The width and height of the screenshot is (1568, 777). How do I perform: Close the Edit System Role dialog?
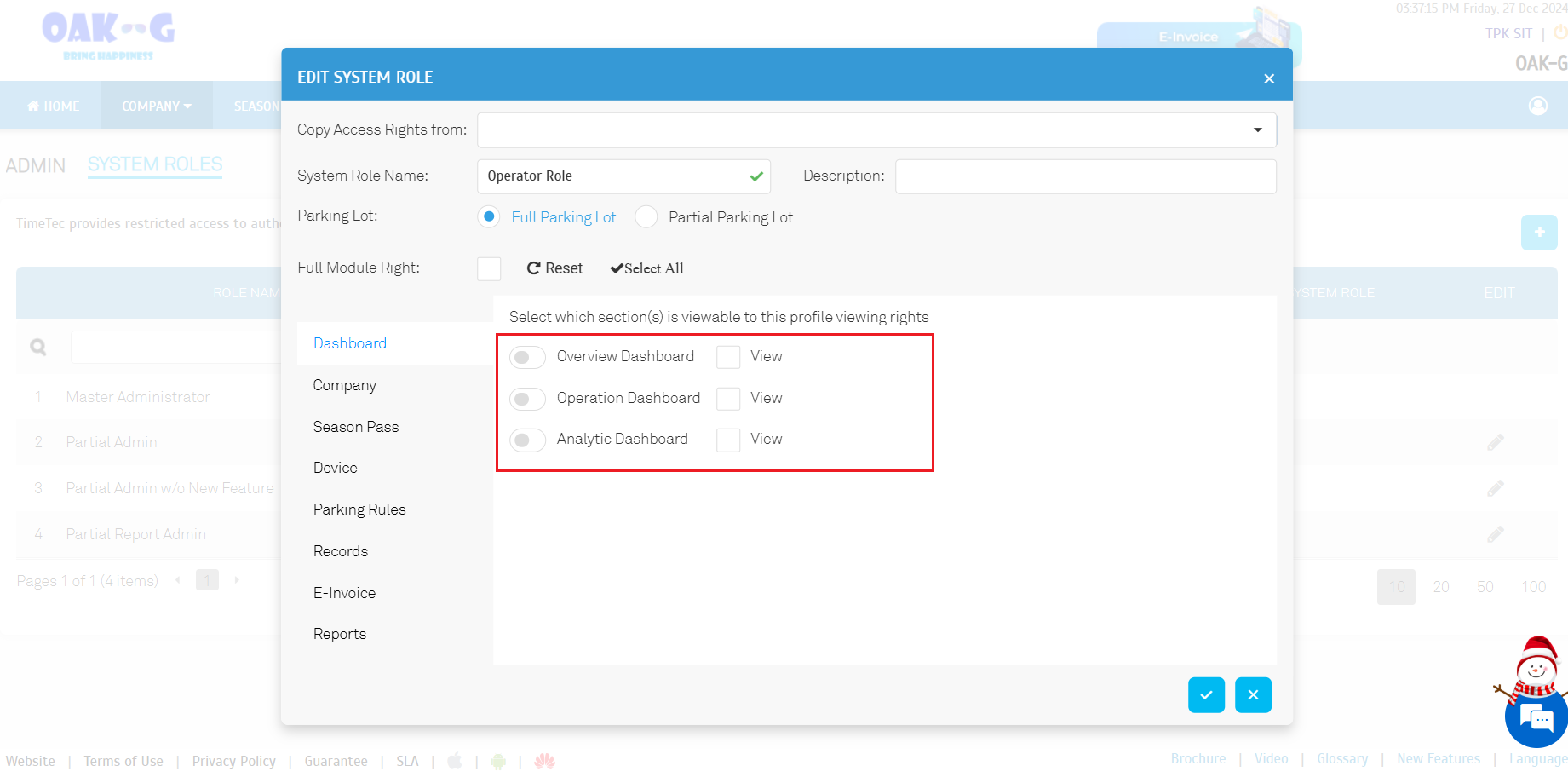click(1268, 78)
